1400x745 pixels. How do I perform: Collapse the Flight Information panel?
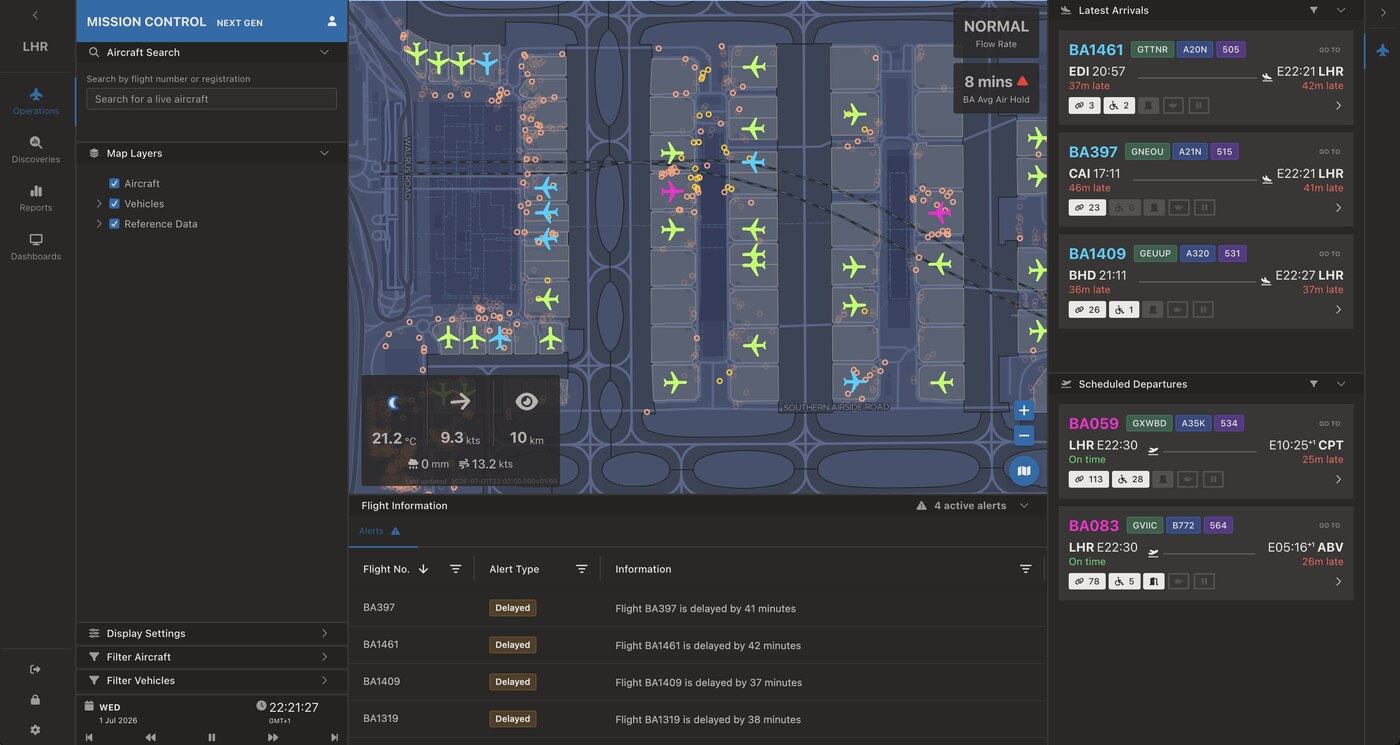click(x=1024, y=506)
